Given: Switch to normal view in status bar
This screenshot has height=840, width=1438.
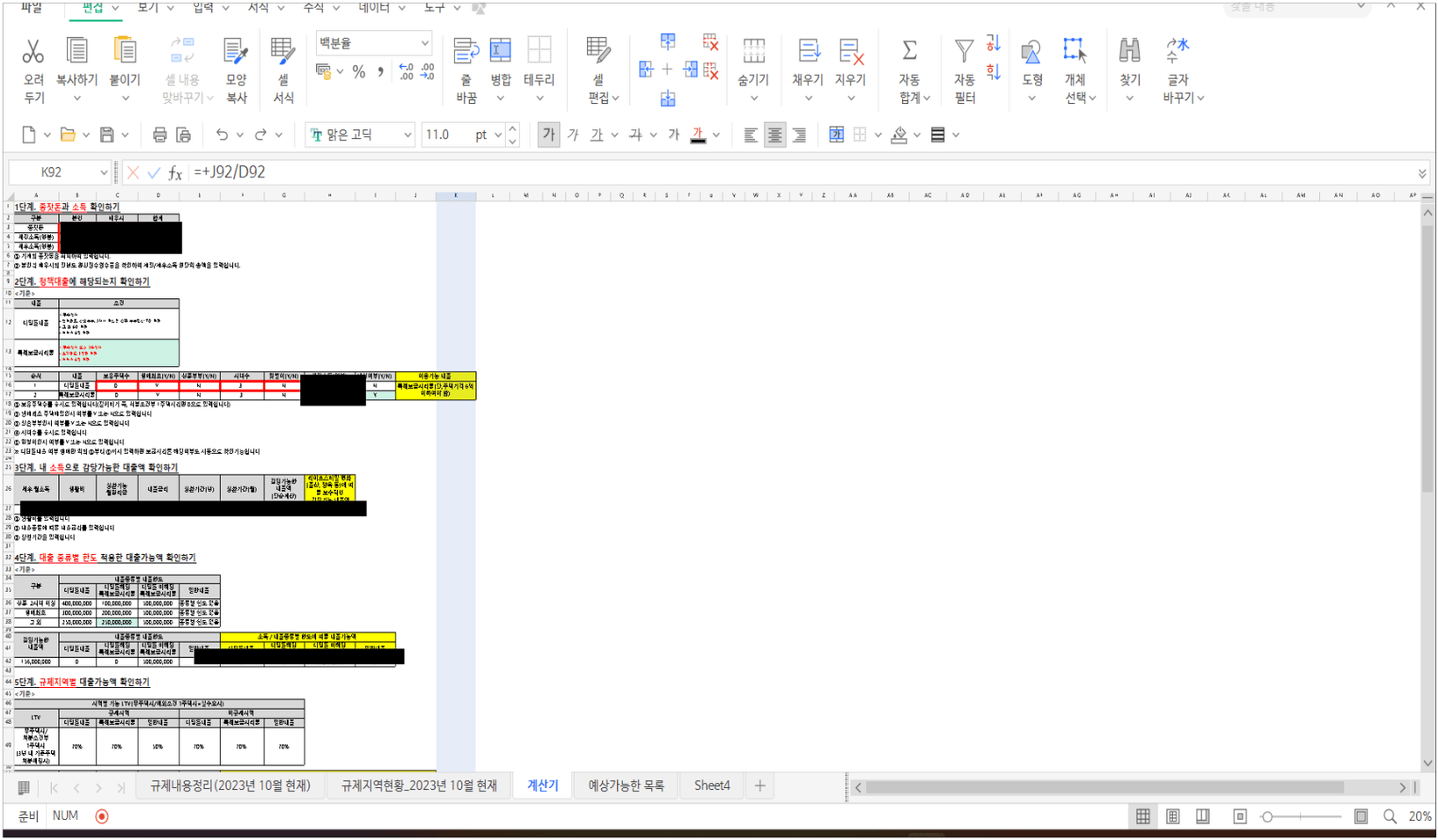Looking at the screenshot, I should point(1142,816).
